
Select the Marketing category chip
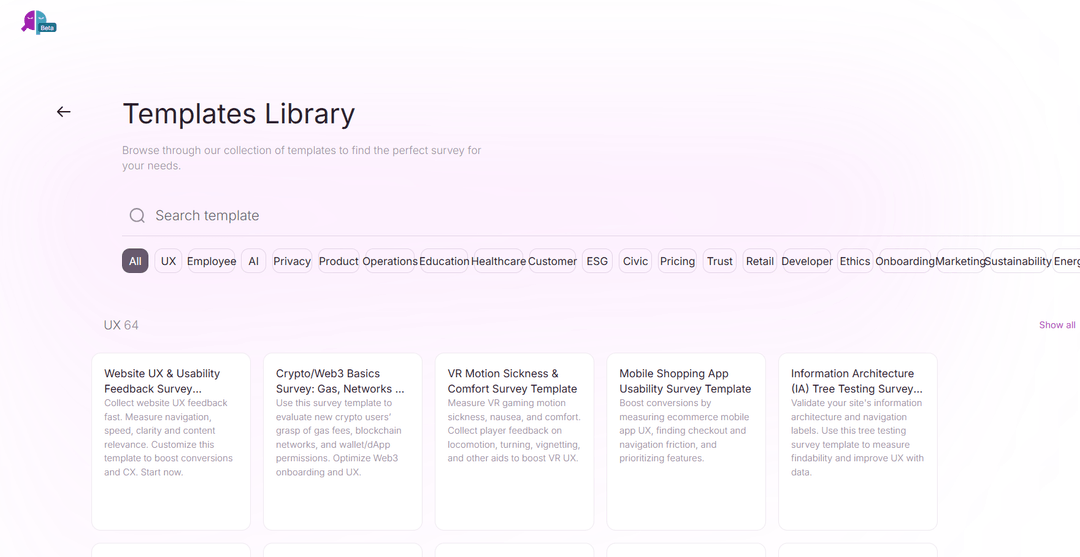click(x=960, y=261)
